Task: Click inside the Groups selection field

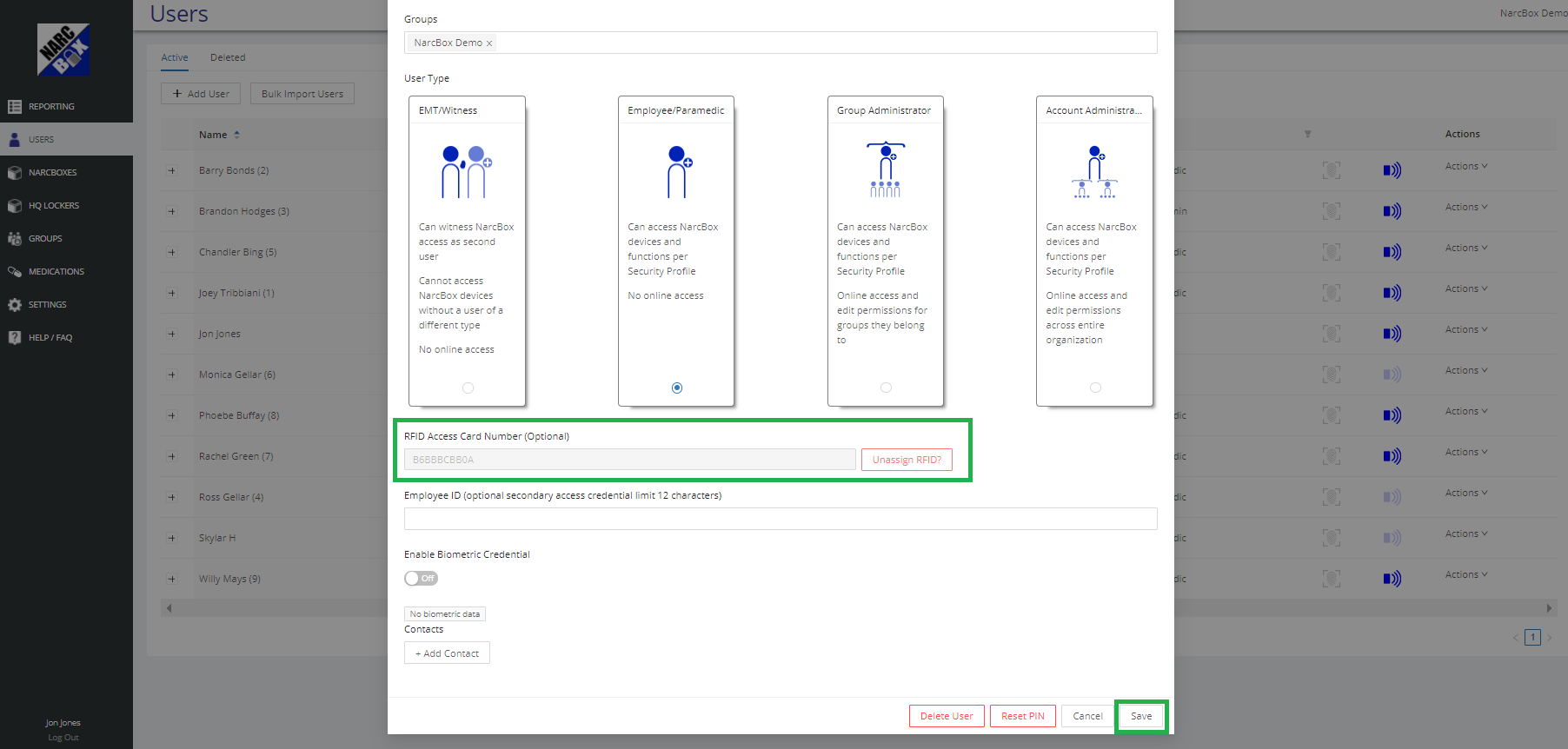Action: [781, 43]
